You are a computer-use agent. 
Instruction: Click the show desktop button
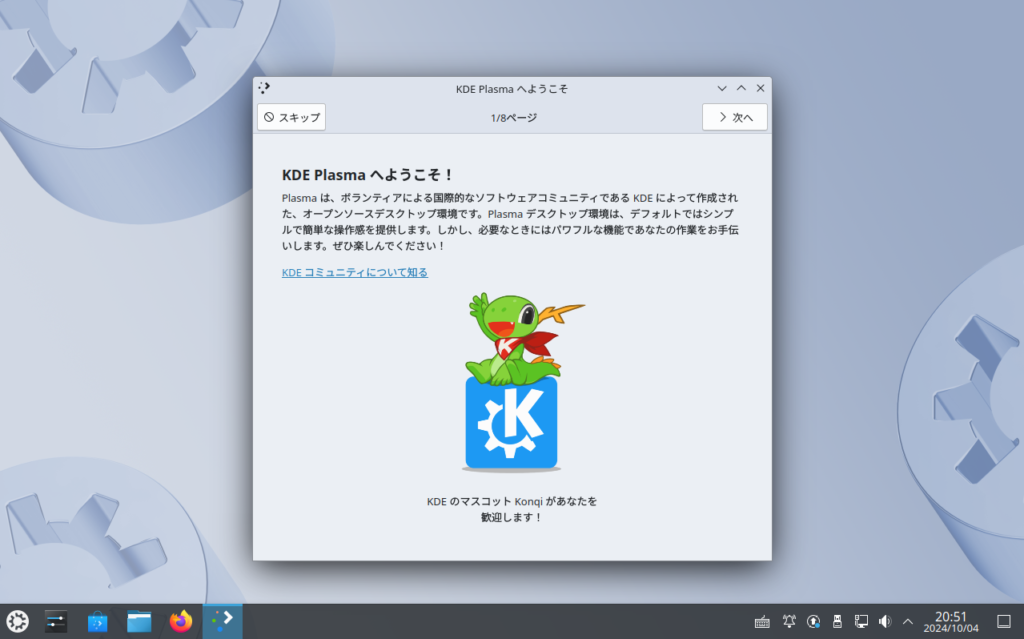[1004, 621]
